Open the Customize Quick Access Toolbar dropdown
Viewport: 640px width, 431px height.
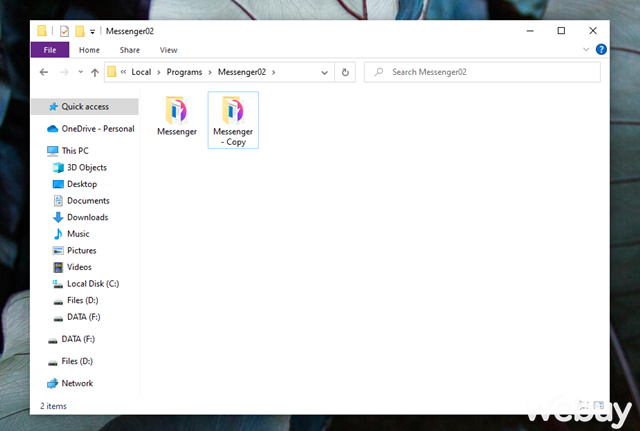(x=93, y=31)
